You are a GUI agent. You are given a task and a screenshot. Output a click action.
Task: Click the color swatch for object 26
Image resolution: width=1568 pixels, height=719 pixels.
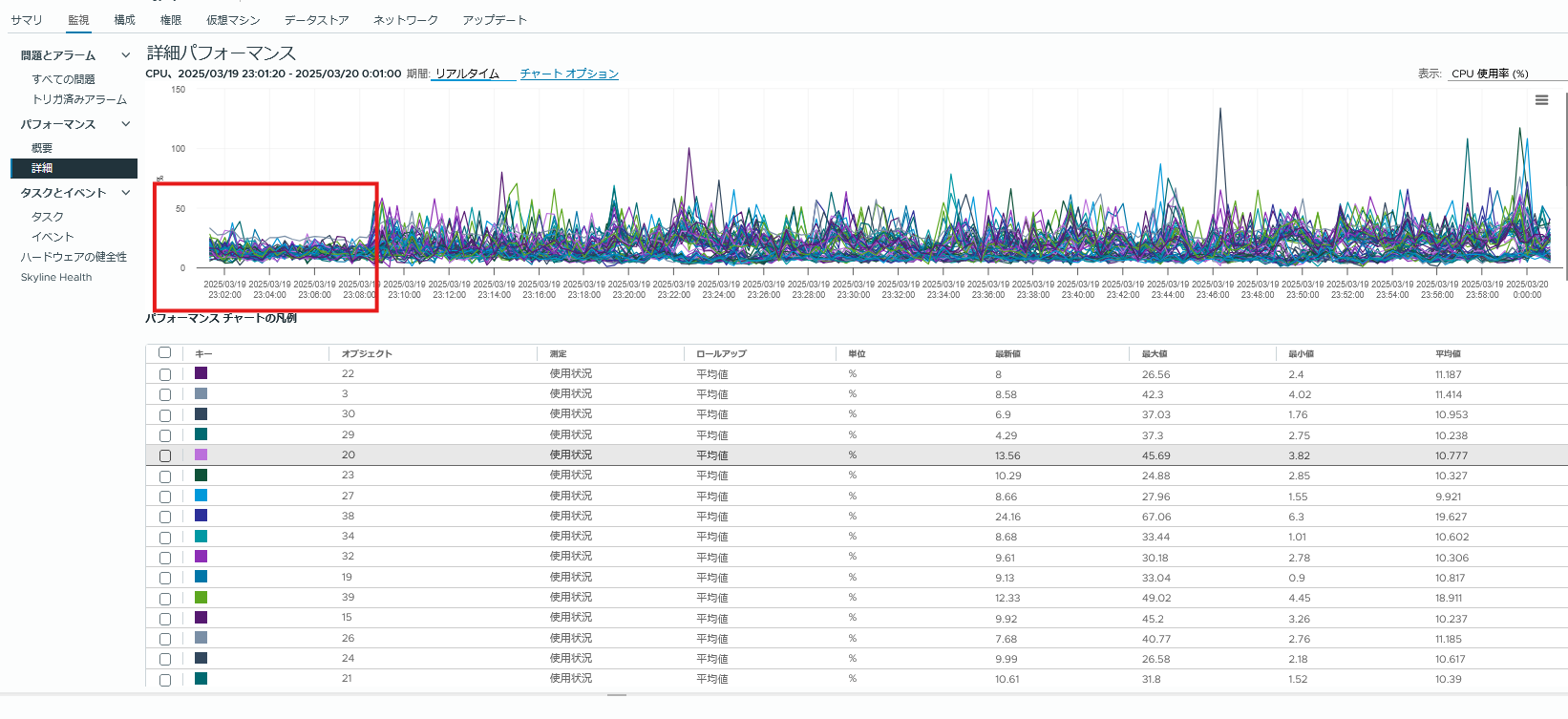click(201, 638)
